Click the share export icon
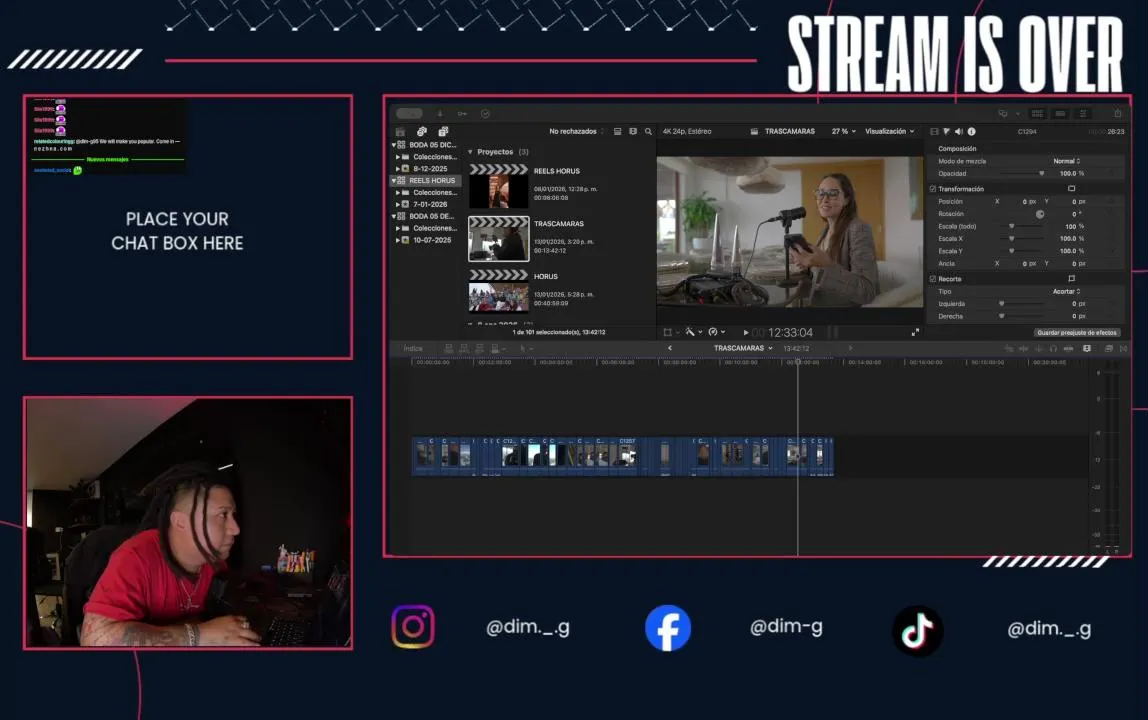This screenshot has height=720, width=1148. 1117,114
